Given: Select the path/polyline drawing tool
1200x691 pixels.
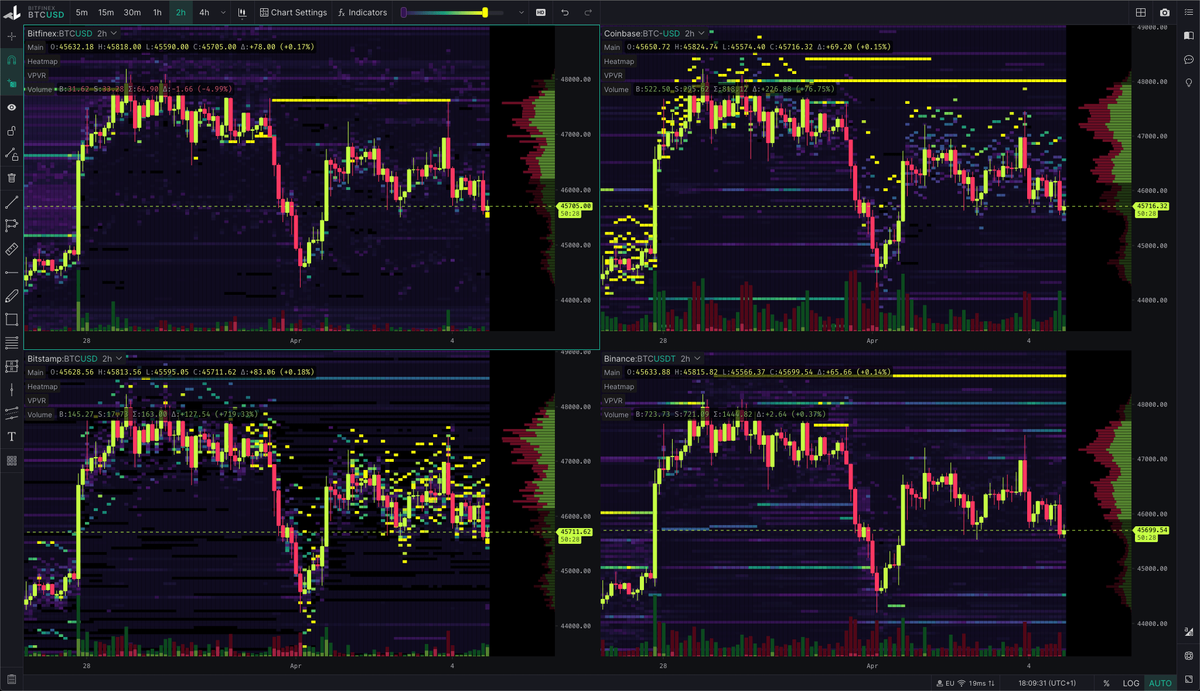Looking at the screenshot, I should coord(11,225).
